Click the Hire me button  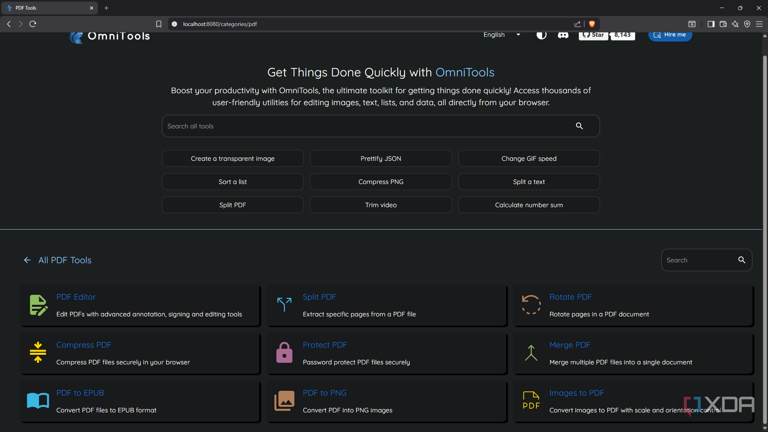[x=670, y=35]
